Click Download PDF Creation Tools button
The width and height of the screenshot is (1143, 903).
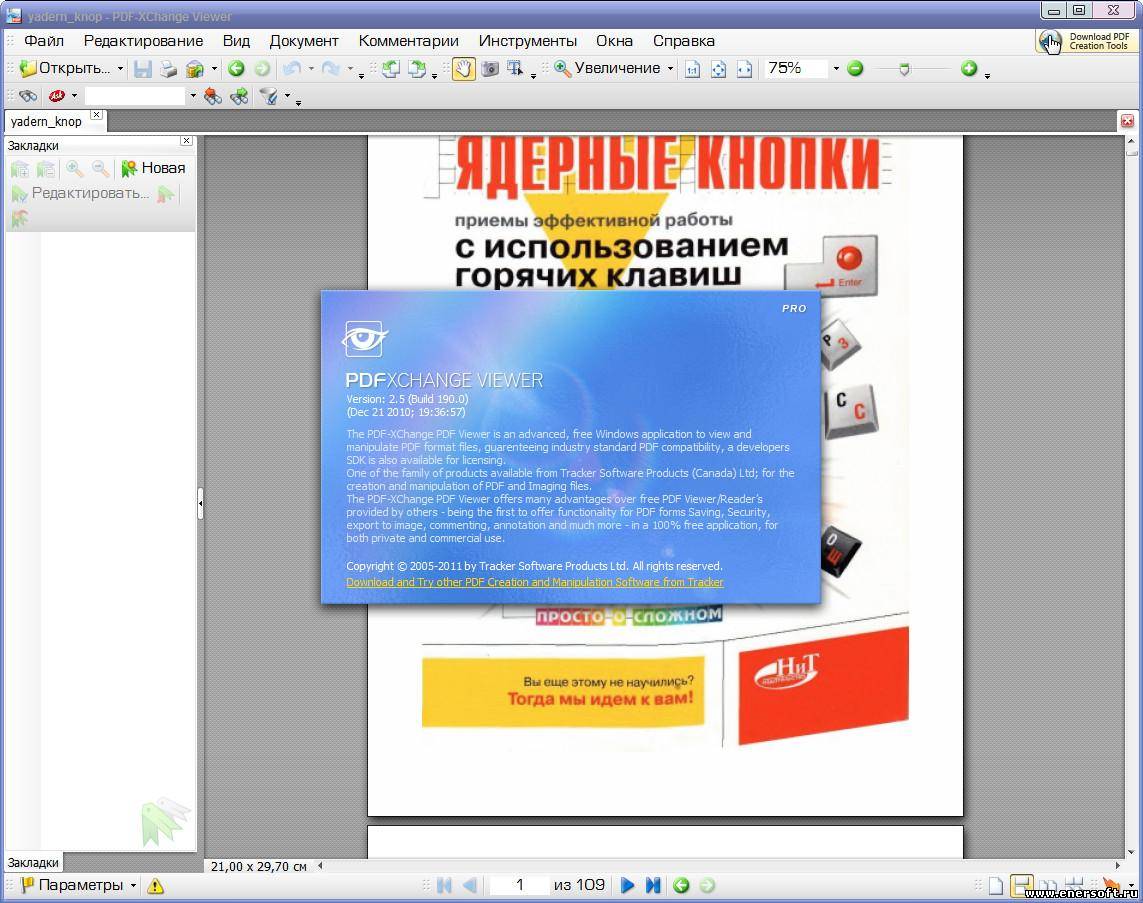pos(1085,41)
